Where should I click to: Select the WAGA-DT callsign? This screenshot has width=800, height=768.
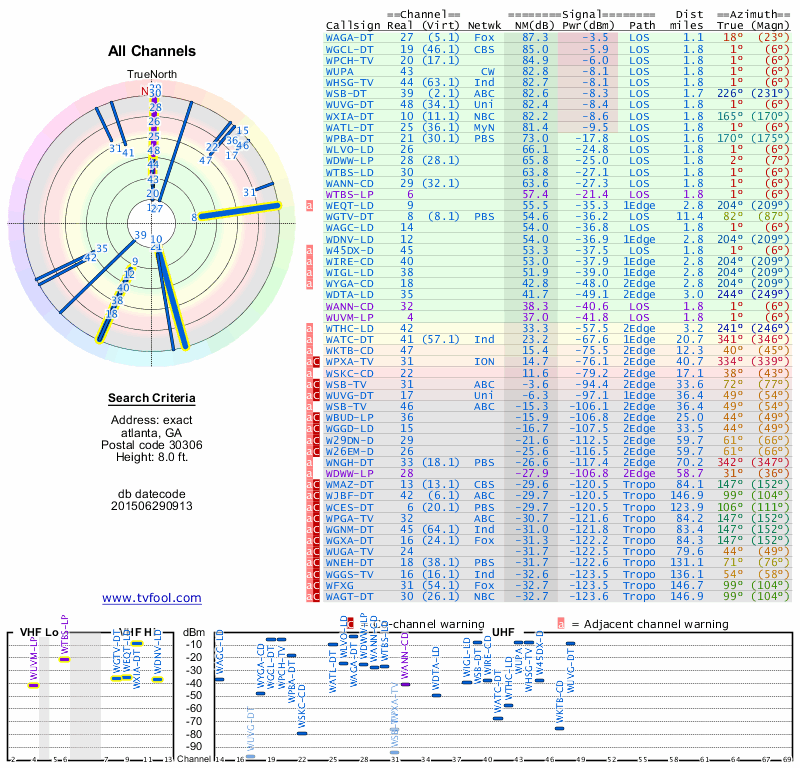pyautogui.click(x=349, y=38)
